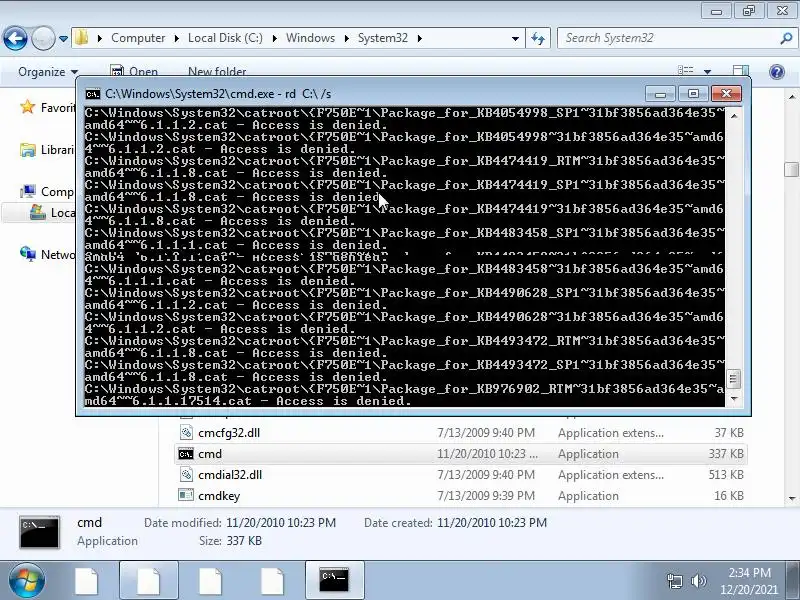Click Open in the Explorer toolbar
The image size is (800, 600).
[134, 72]
